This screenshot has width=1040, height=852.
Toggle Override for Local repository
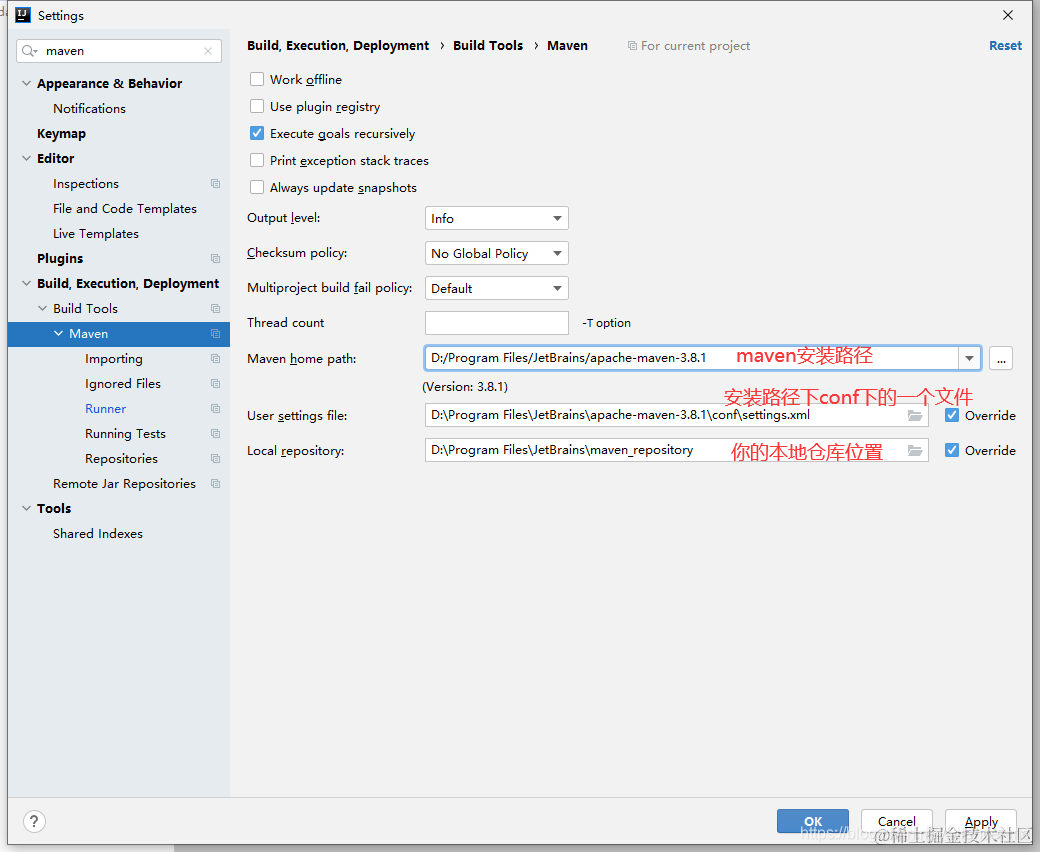(952, 451)
